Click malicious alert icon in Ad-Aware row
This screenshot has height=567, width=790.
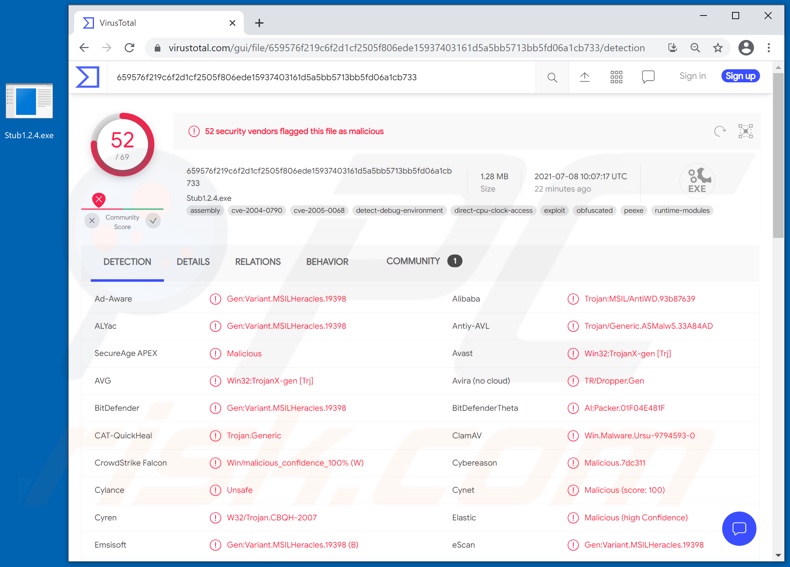(215, 299)
